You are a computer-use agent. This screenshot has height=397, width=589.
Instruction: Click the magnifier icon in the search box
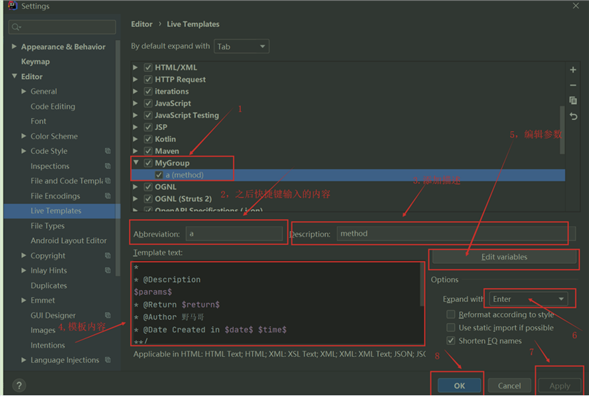(16, 27)
